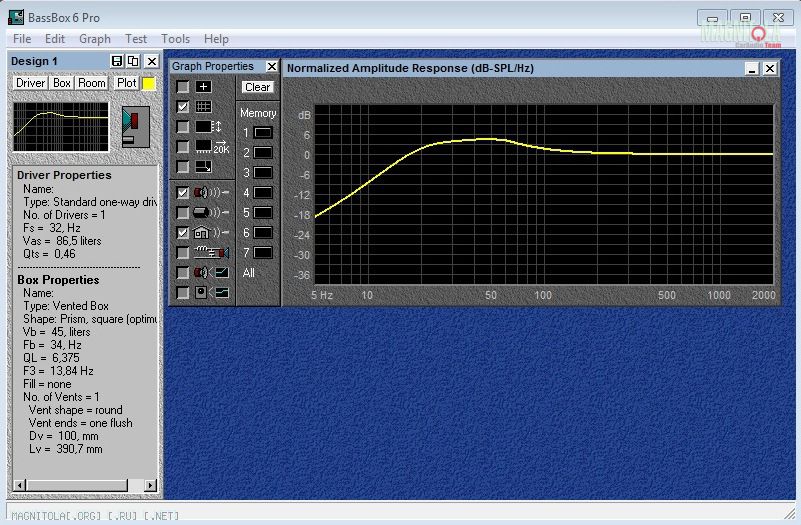
Task: Click the 'Vb = 45, liters' value
Action: tap(57, 332)
